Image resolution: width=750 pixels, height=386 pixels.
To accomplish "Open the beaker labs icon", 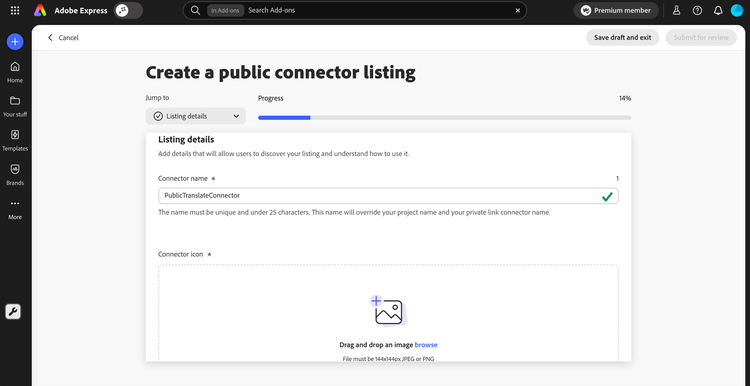I will (x=676, y=10).
